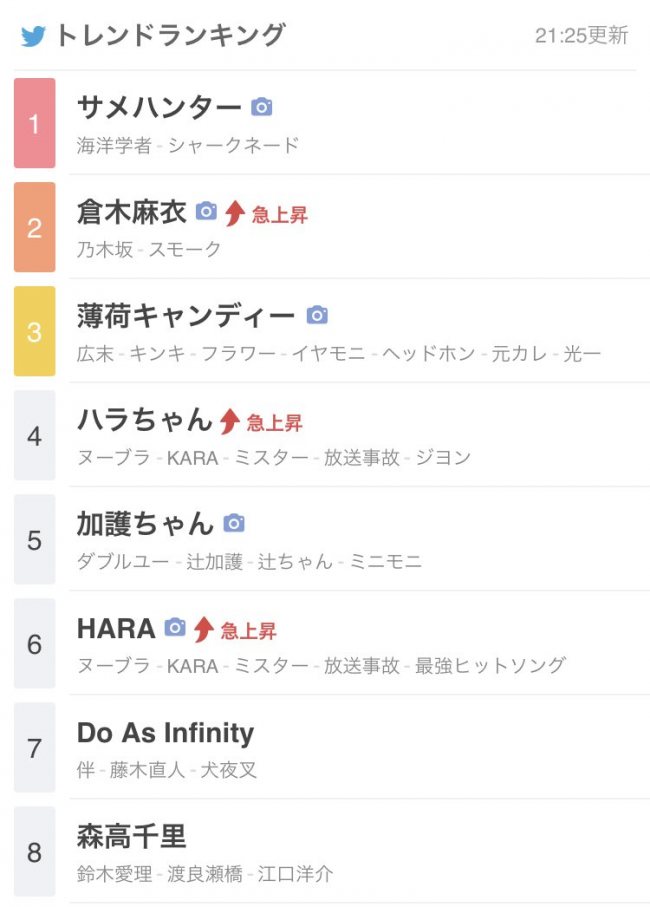Open camera icon next to 加護ちゃん
The width and height of the screenshot is (650, 907).
pos(234,523)
